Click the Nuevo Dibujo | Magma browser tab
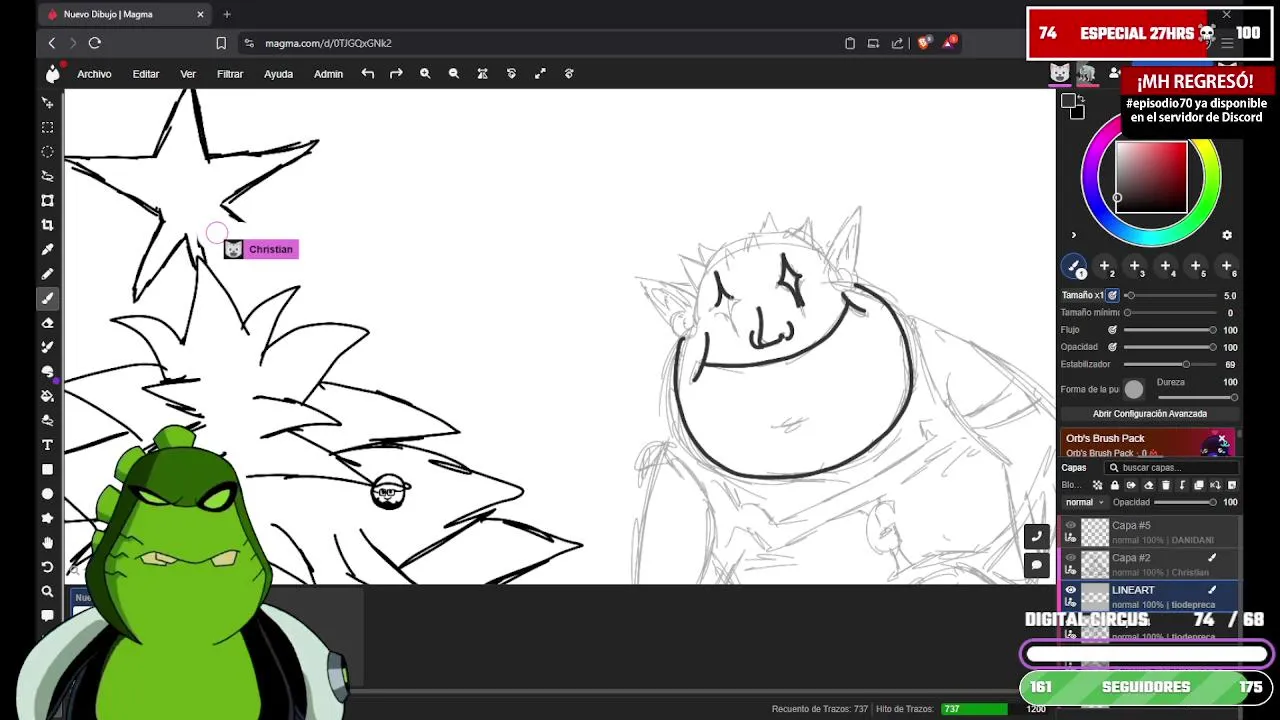Viewport: 1280px width, 720px height. 125,14
